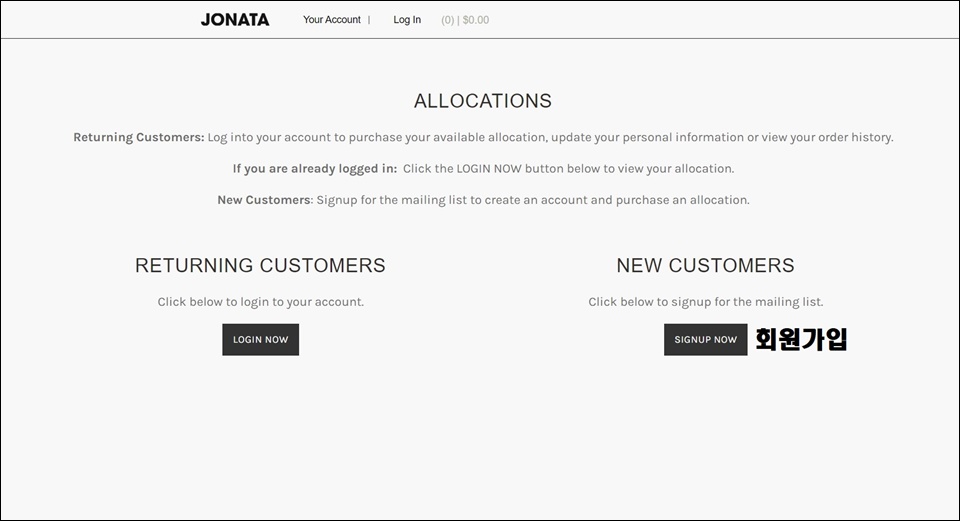Open the Your Account link
960x521 pixels.
coord(332,20)
